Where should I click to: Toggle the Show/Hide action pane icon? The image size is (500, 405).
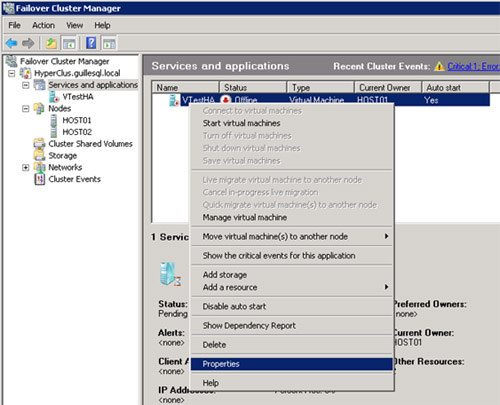coord(109,43)
